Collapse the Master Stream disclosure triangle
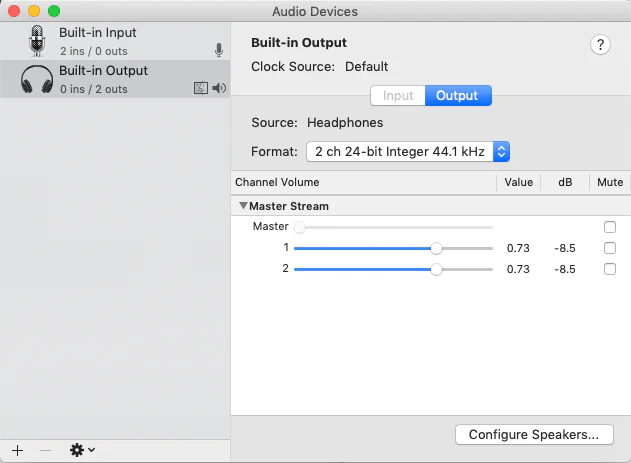 coord(242,206)
